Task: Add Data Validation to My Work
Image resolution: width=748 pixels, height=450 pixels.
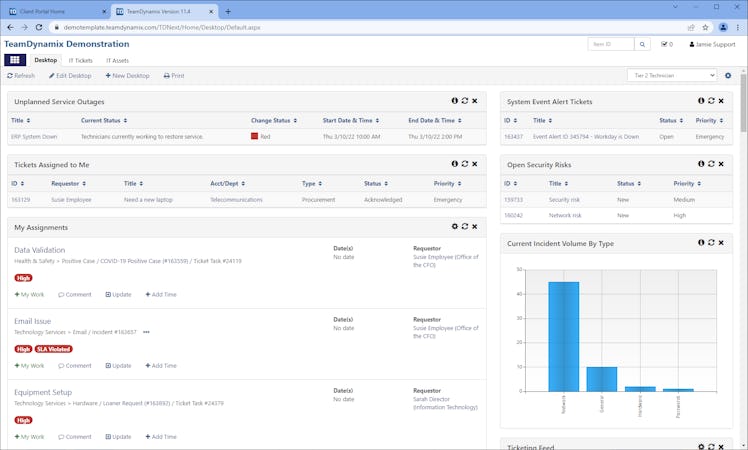Action: pyautogui.click(x=29, y=294)
